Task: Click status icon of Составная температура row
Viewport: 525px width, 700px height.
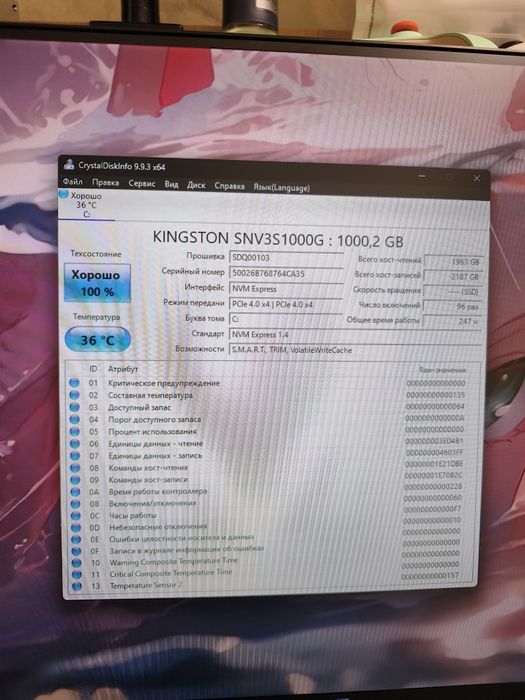Action: pyautogui.click(x=74, y=395)
